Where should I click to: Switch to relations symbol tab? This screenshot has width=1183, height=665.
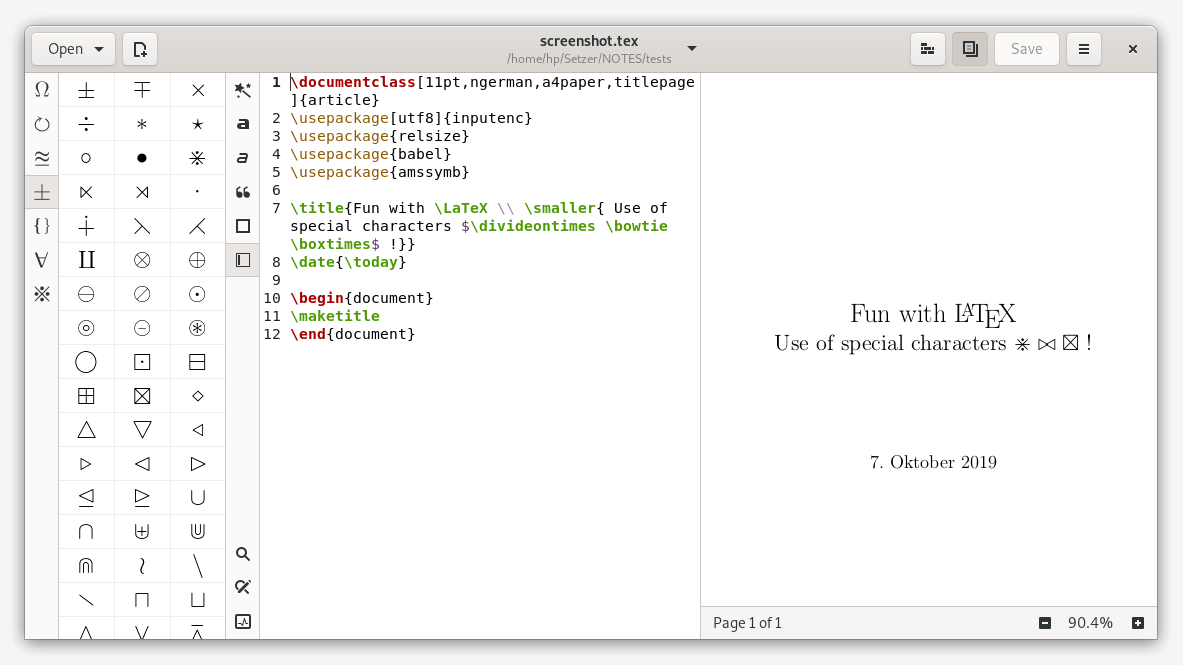coord(42,159)
